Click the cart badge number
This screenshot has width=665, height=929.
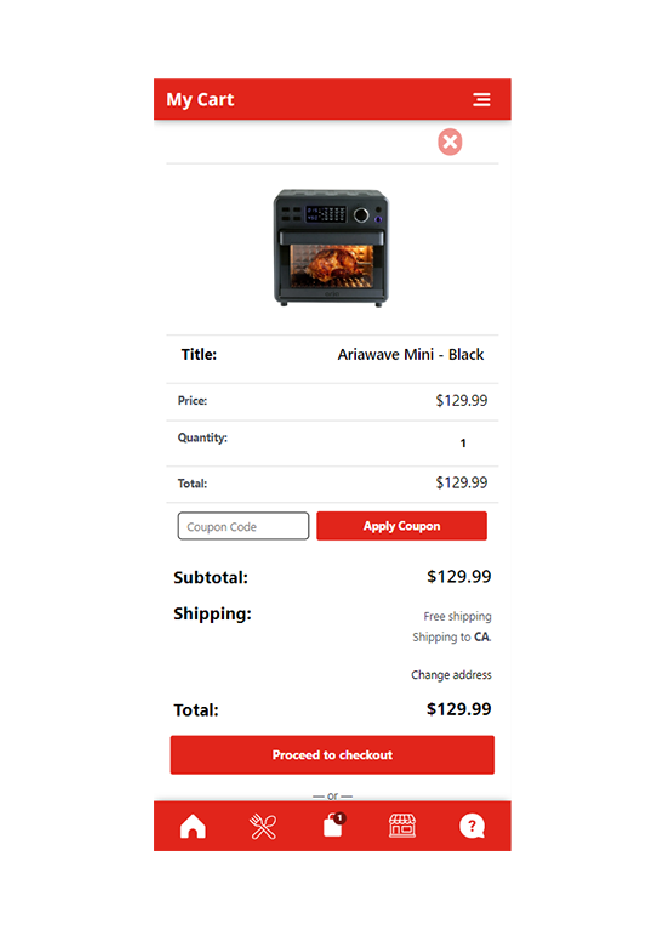point(340,818)
